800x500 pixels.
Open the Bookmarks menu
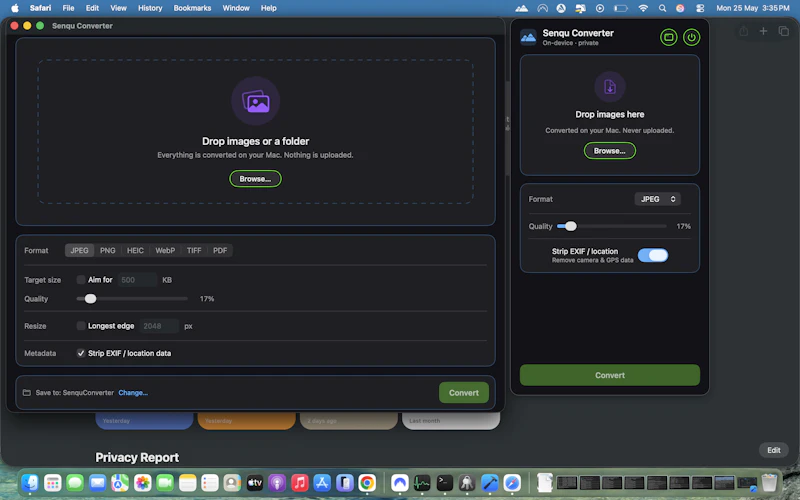point(192,8)
